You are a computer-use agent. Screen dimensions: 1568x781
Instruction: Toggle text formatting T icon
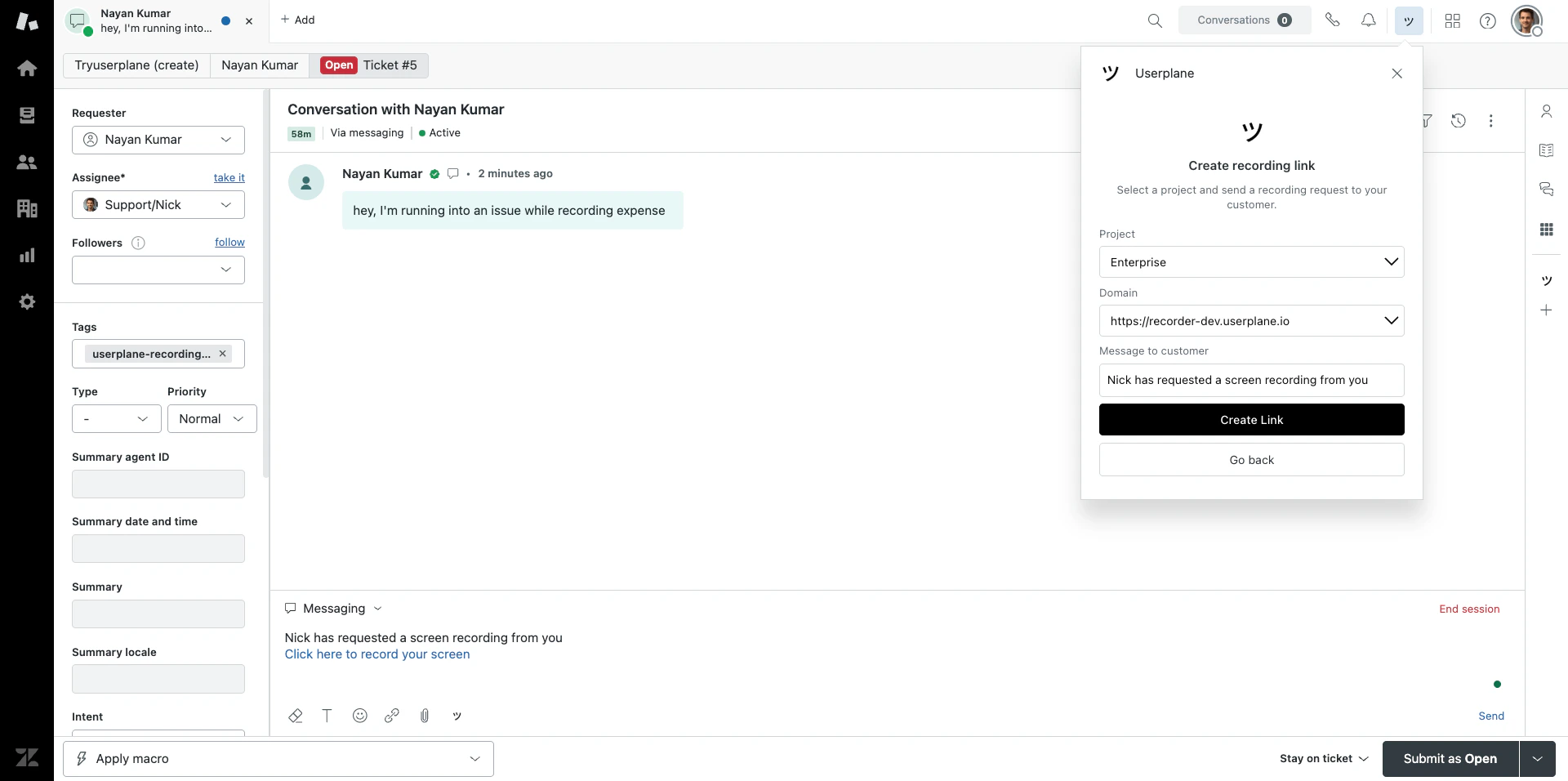pyautogui.click(x=327, y=716)
